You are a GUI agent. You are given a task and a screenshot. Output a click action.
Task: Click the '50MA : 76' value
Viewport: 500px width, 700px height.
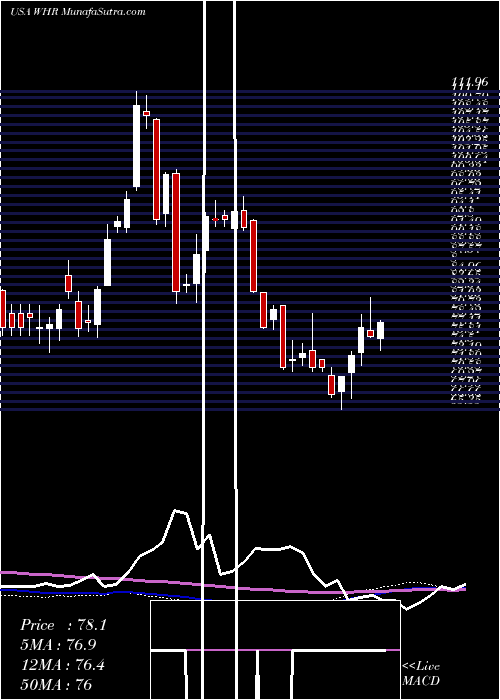coord(56,684)
